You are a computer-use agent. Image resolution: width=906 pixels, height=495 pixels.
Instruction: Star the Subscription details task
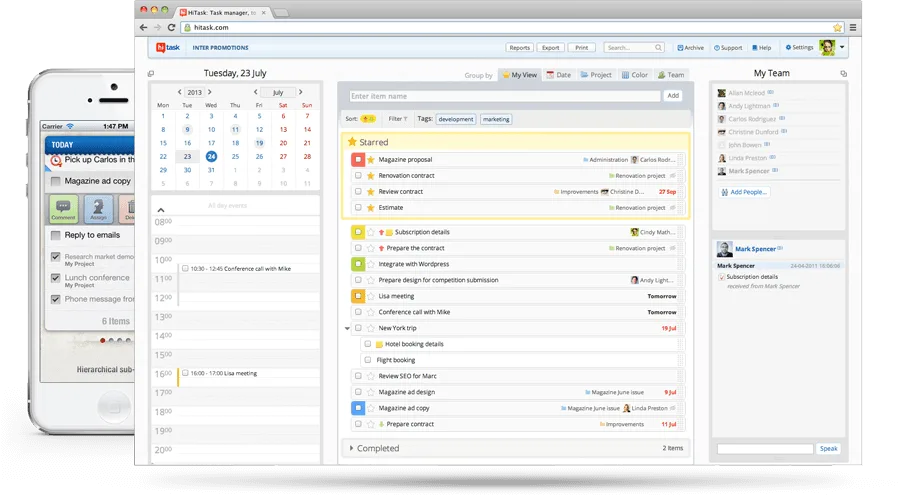371,232
